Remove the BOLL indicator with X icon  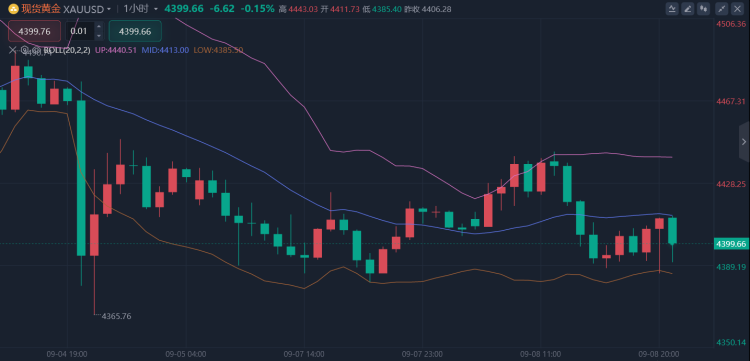click(x=12, y=50)
